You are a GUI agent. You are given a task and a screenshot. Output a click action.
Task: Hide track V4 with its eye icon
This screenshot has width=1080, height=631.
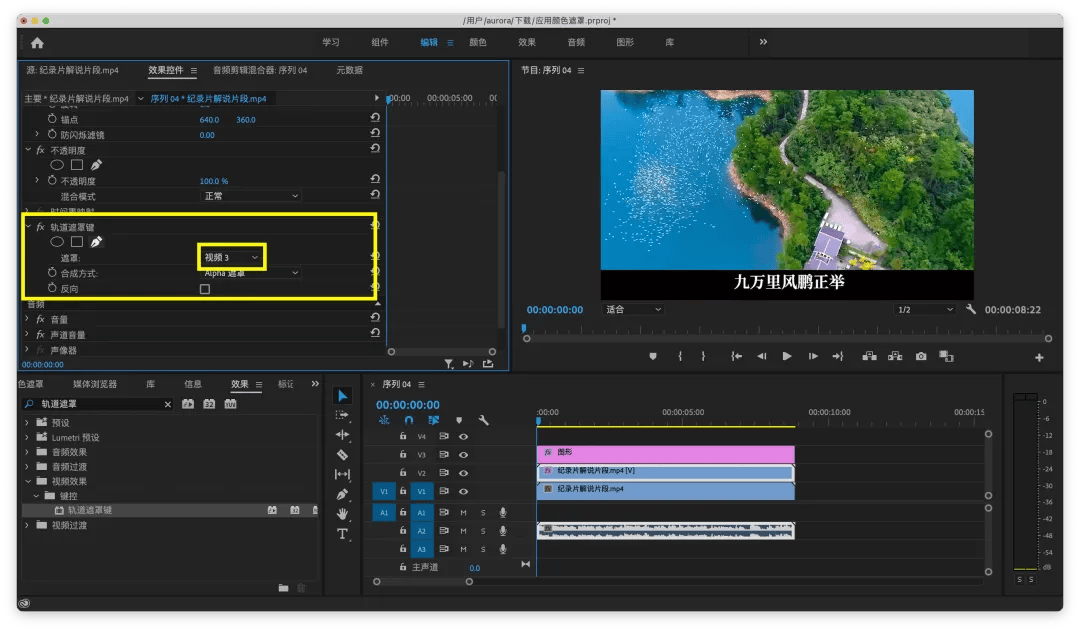point(464,437)
